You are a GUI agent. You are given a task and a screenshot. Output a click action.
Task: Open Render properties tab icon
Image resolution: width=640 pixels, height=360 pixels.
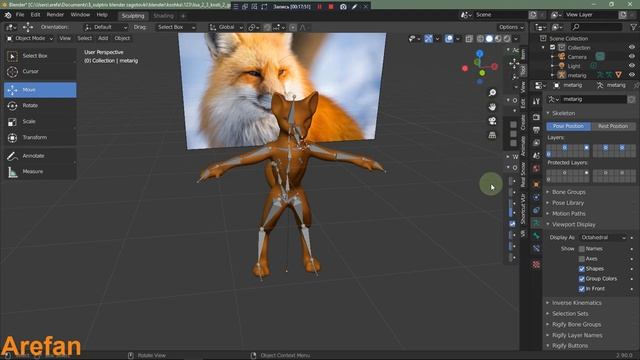pyautogui.click(x=536, y=117)
